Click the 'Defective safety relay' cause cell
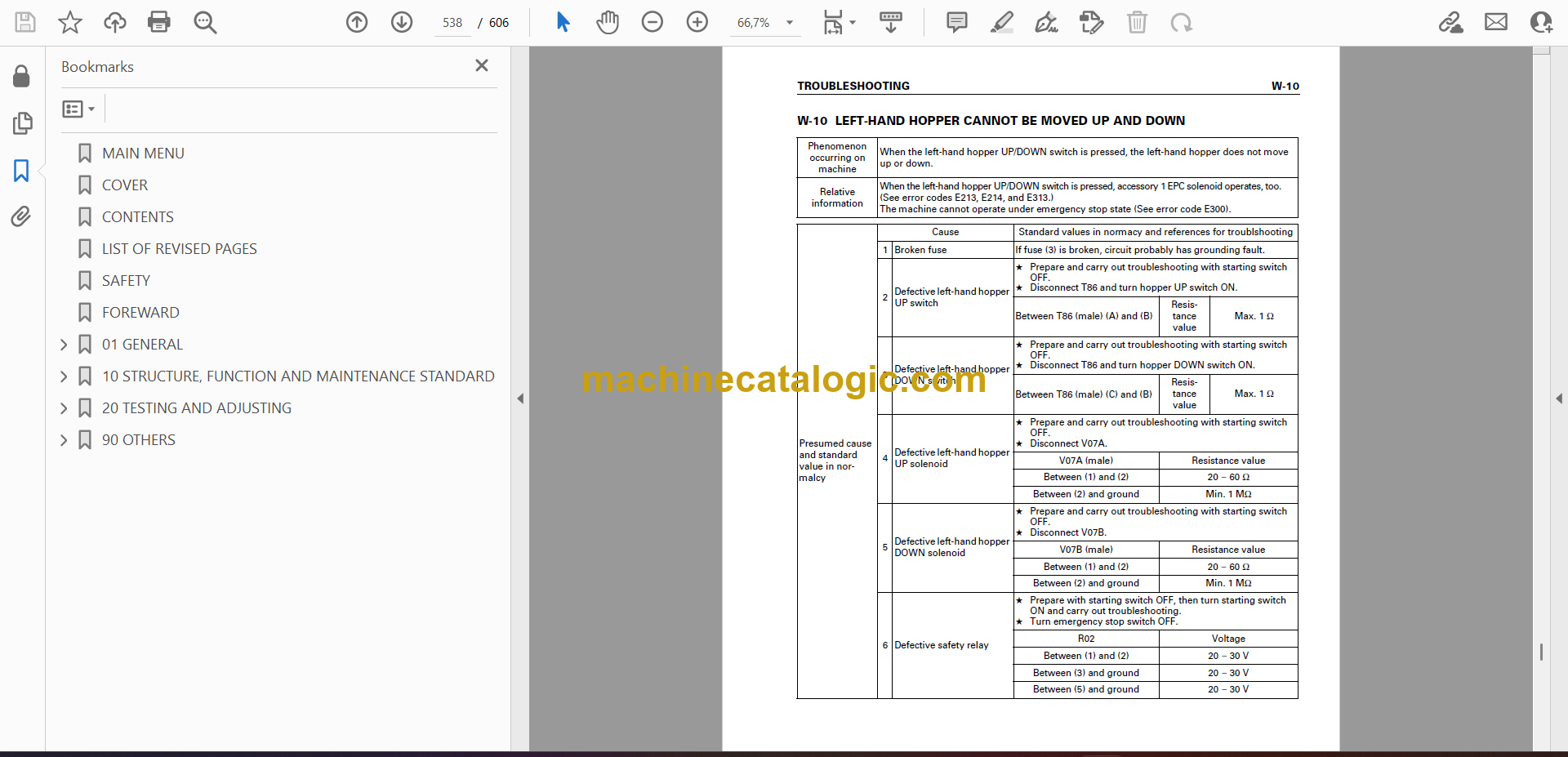This screenshot has height=757, width=1568. pyautogui.click(x=952, y=645)
